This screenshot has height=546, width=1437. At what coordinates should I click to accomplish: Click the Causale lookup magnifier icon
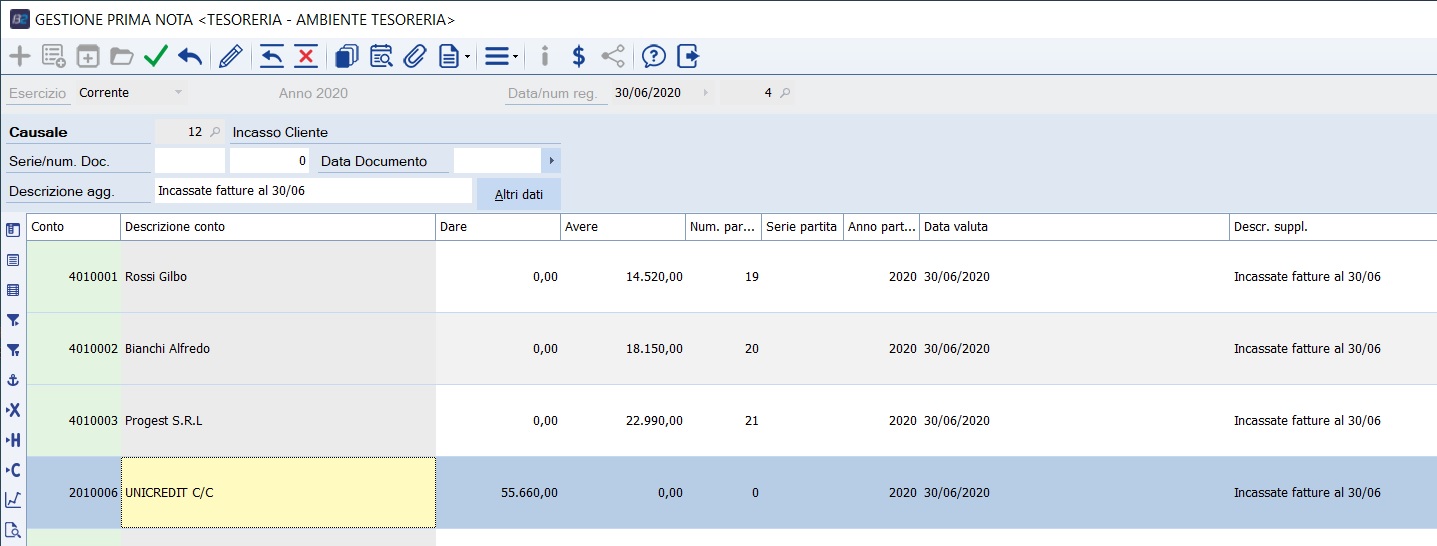(215, 132)
